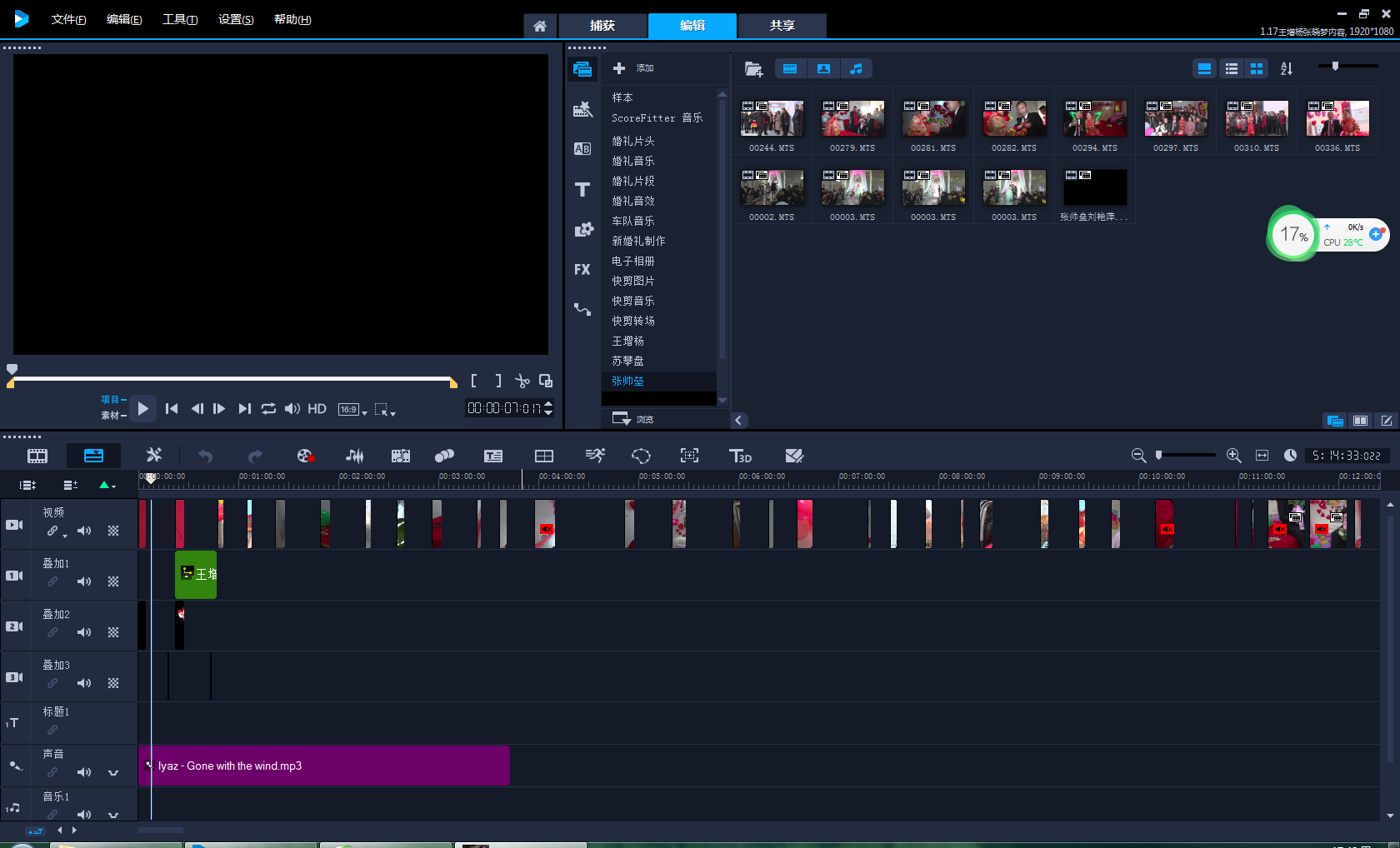The width and height of the screenshot is (1400, 848).
Task: Mute the 叠加1 track speaker
Action: tap(84, 581)
